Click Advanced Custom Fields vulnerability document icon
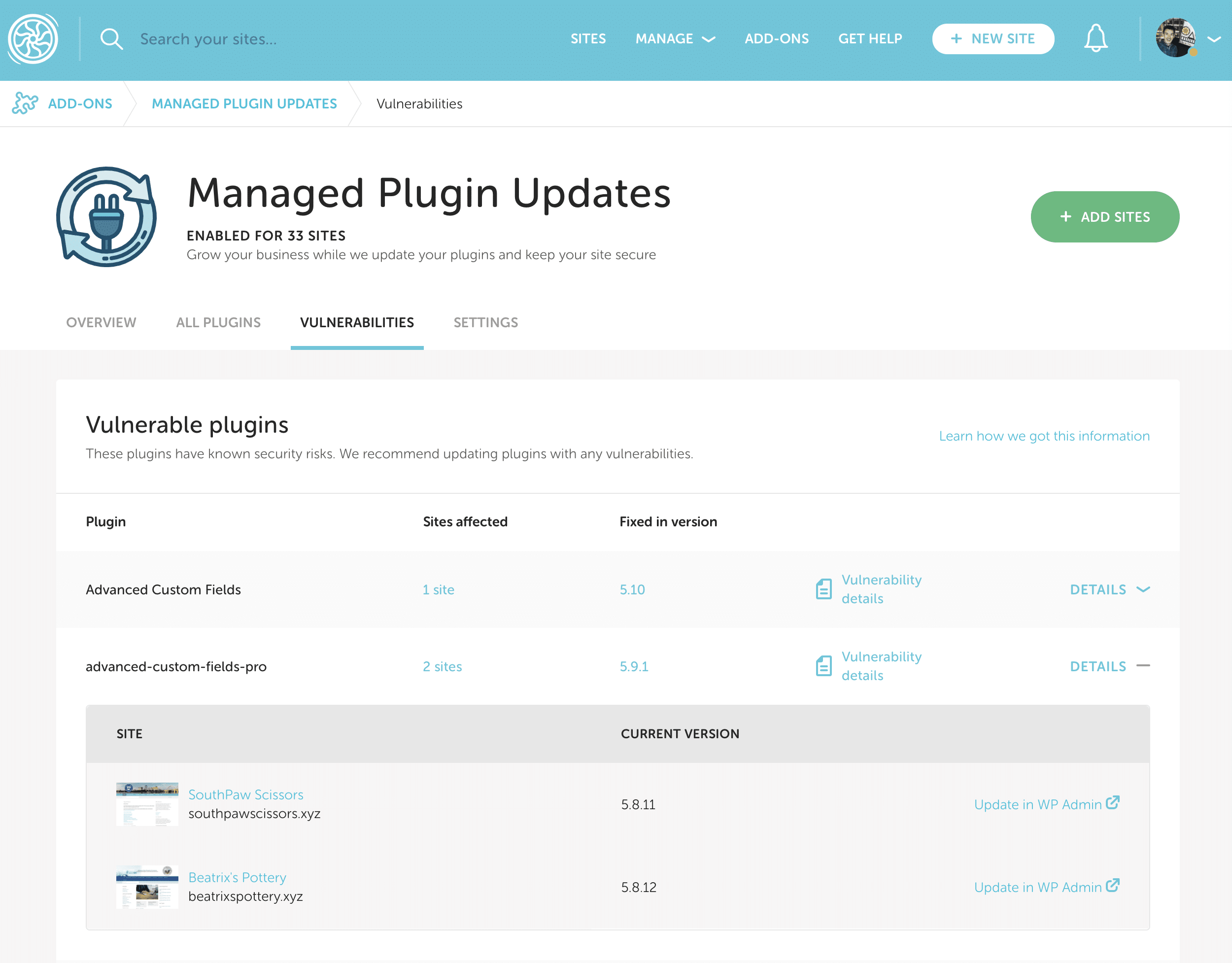1232x963 pixels. pos(823,589)
